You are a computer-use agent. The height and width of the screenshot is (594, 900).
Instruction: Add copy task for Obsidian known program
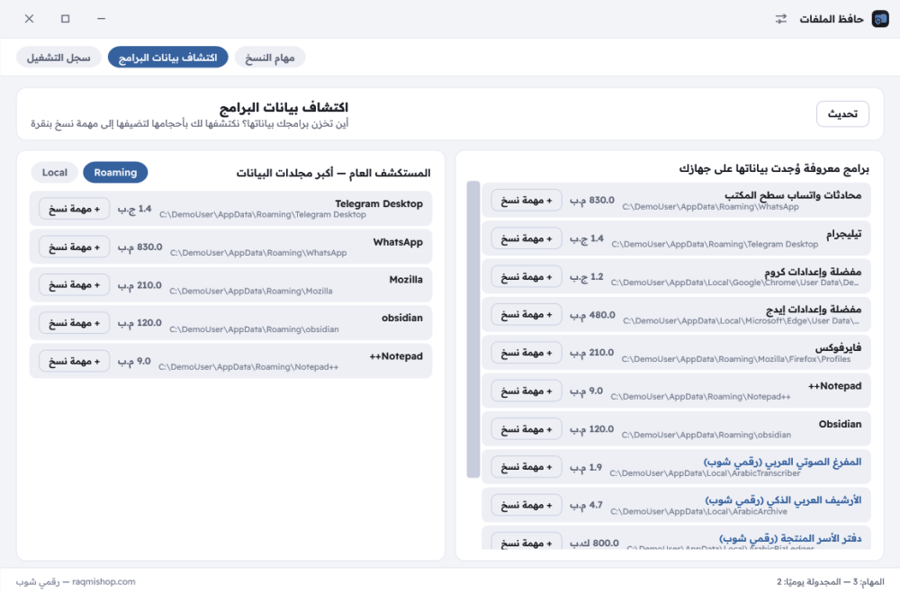526,429
